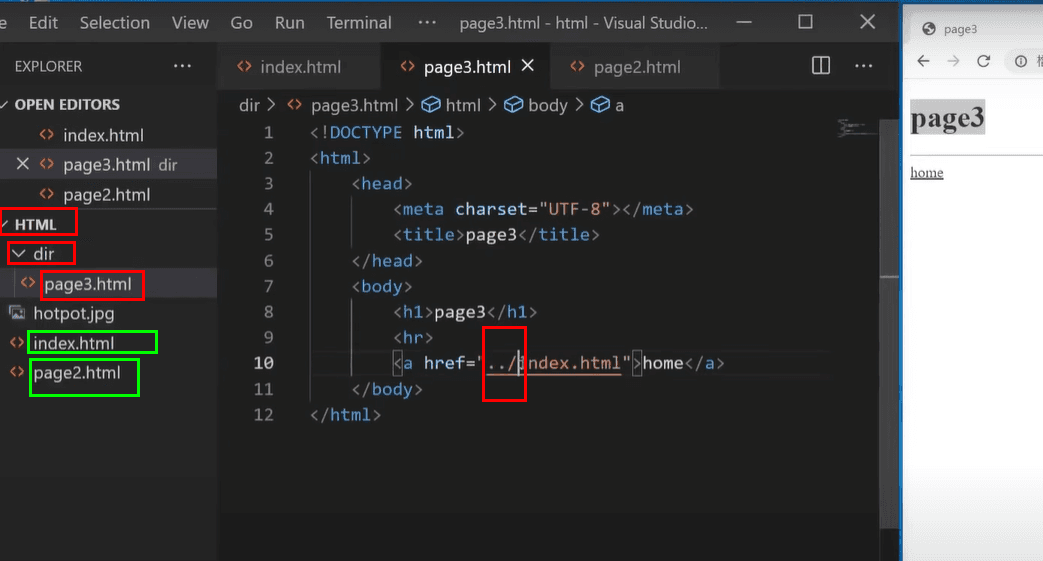Open the editor more actions ellipsis
The height and width of the screenshot is (561, 1043).
coord(864,66)
